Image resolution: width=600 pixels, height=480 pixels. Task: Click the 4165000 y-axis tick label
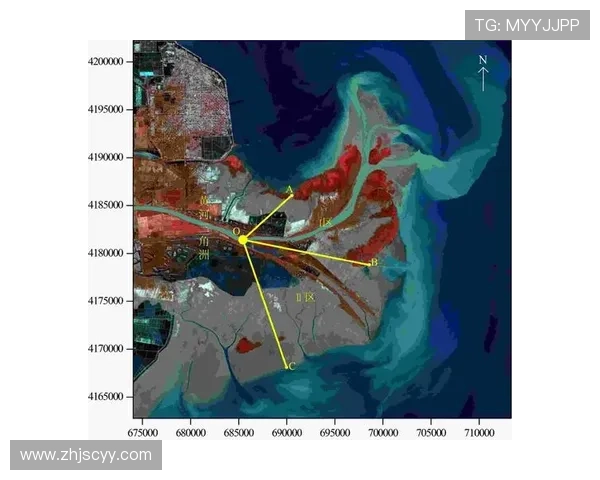tap(105, 397)
